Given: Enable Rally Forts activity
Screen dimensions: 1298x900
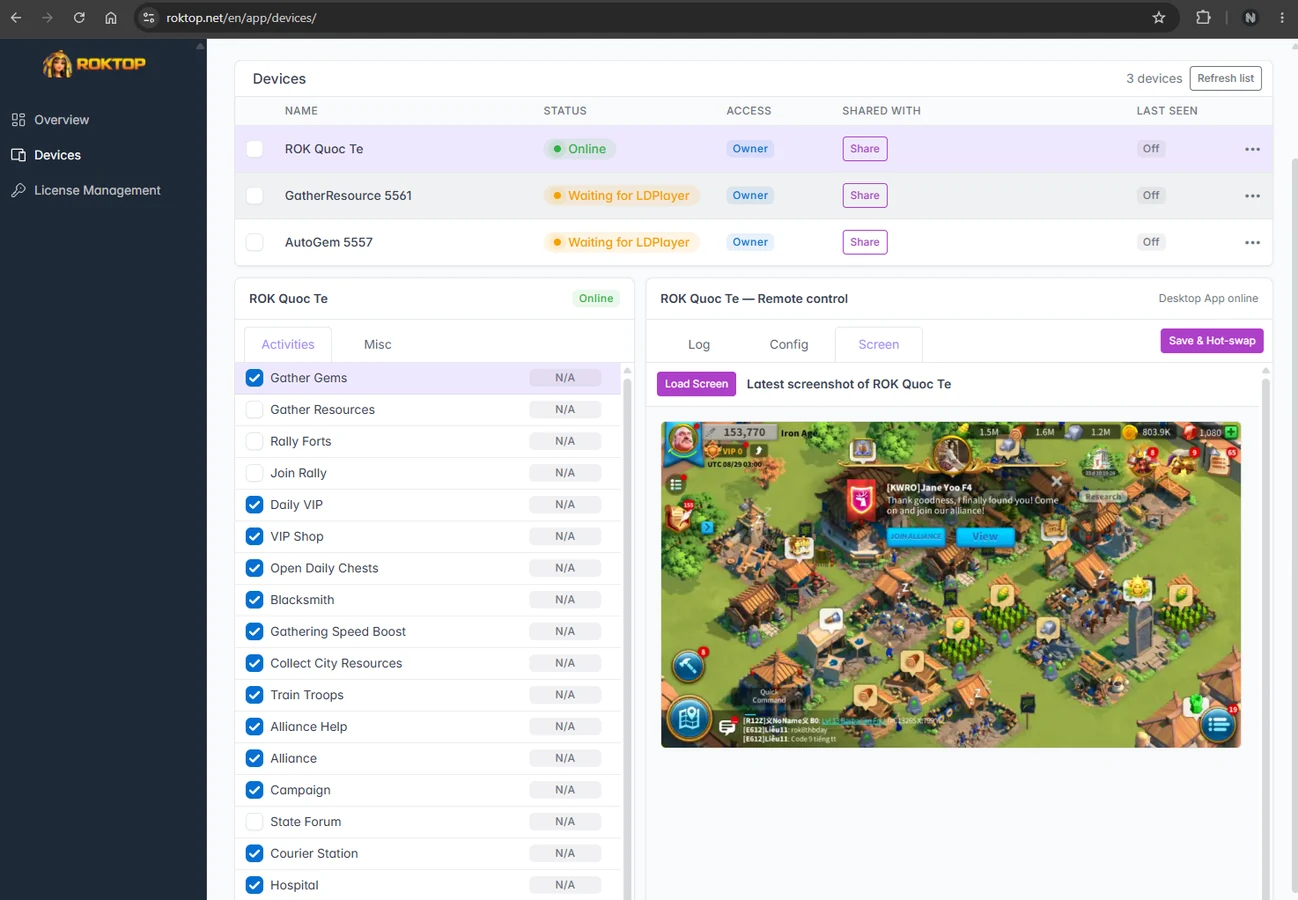Looking at the screenshot, I should click(x=254, y=441).
